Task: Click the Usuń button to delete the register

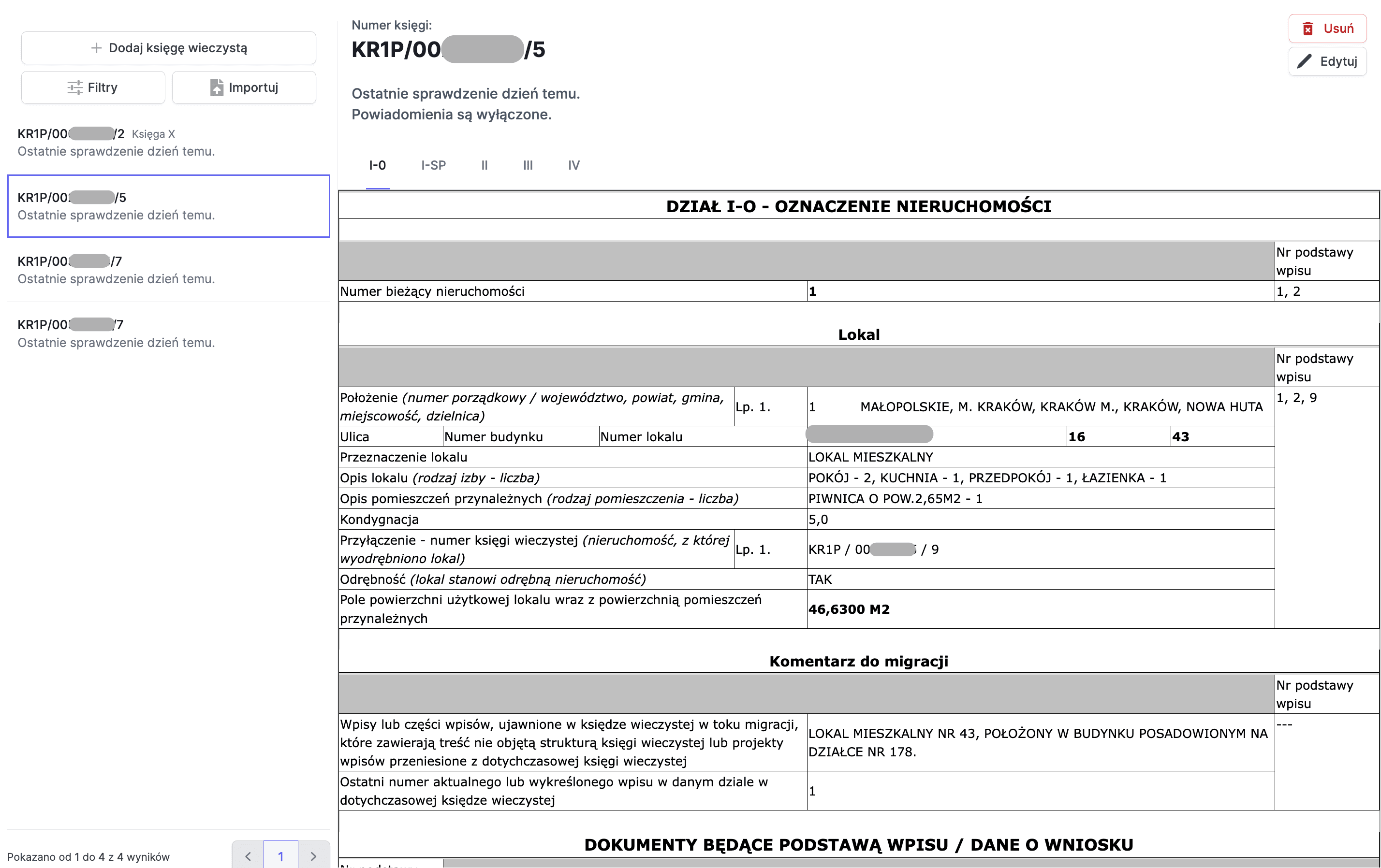Action: (x=1328, y=28)
